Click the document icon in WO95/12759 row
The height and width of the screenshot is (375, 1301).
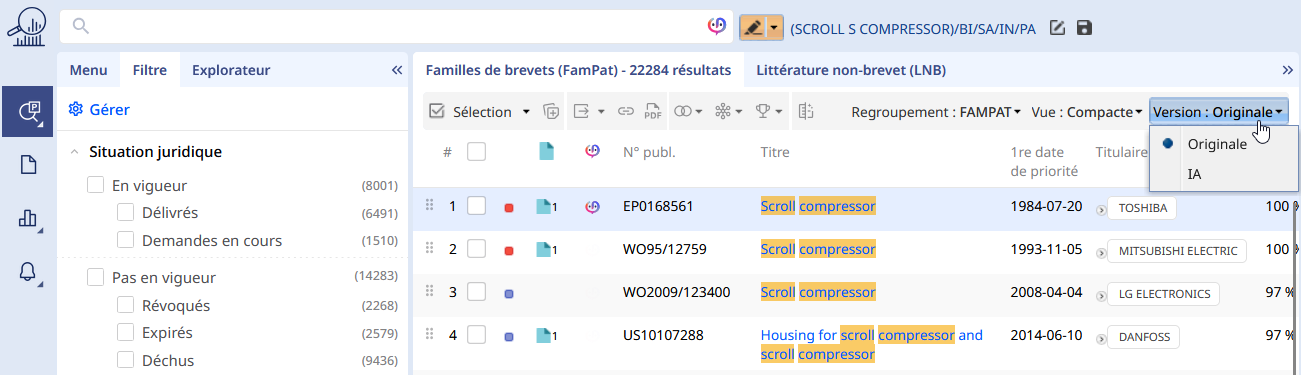click(543, 250)
